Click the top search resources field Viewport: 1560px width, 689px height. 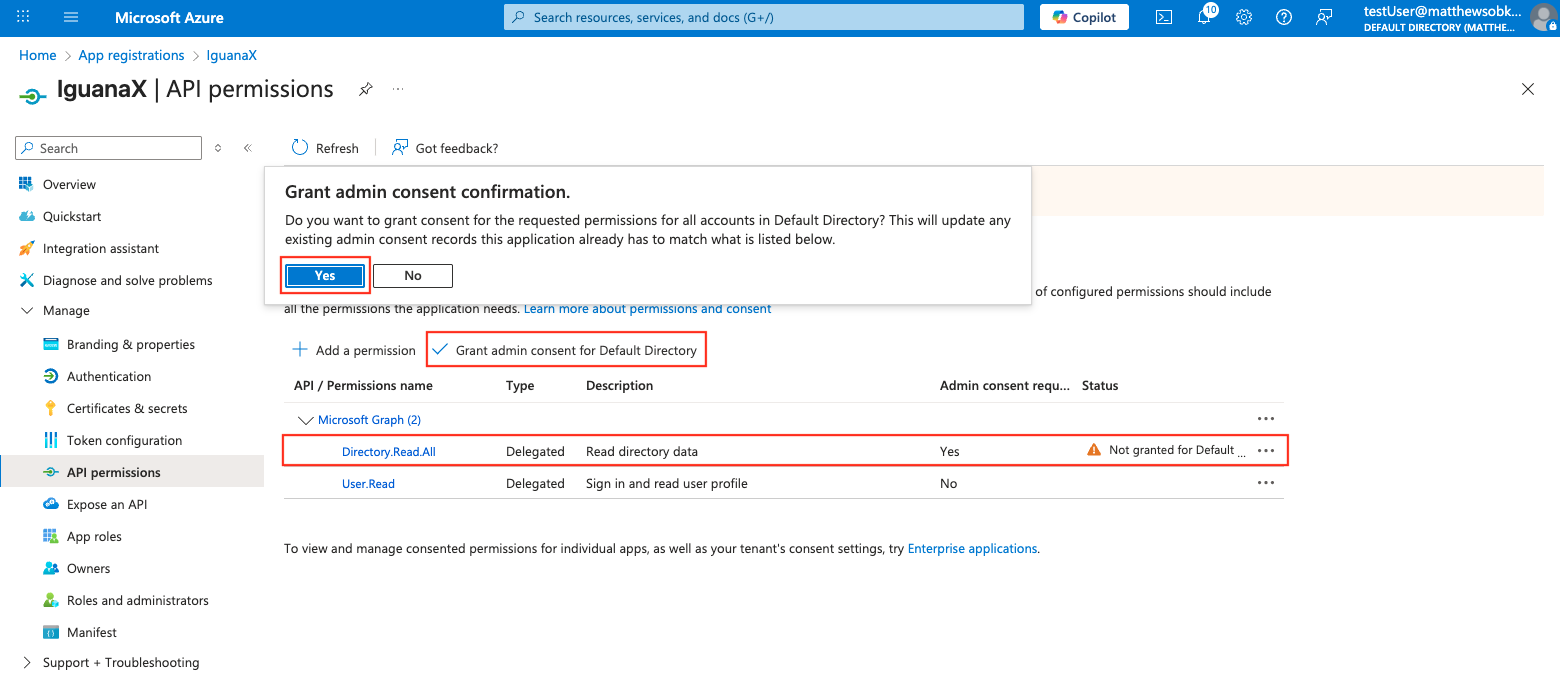coord(764,17)
